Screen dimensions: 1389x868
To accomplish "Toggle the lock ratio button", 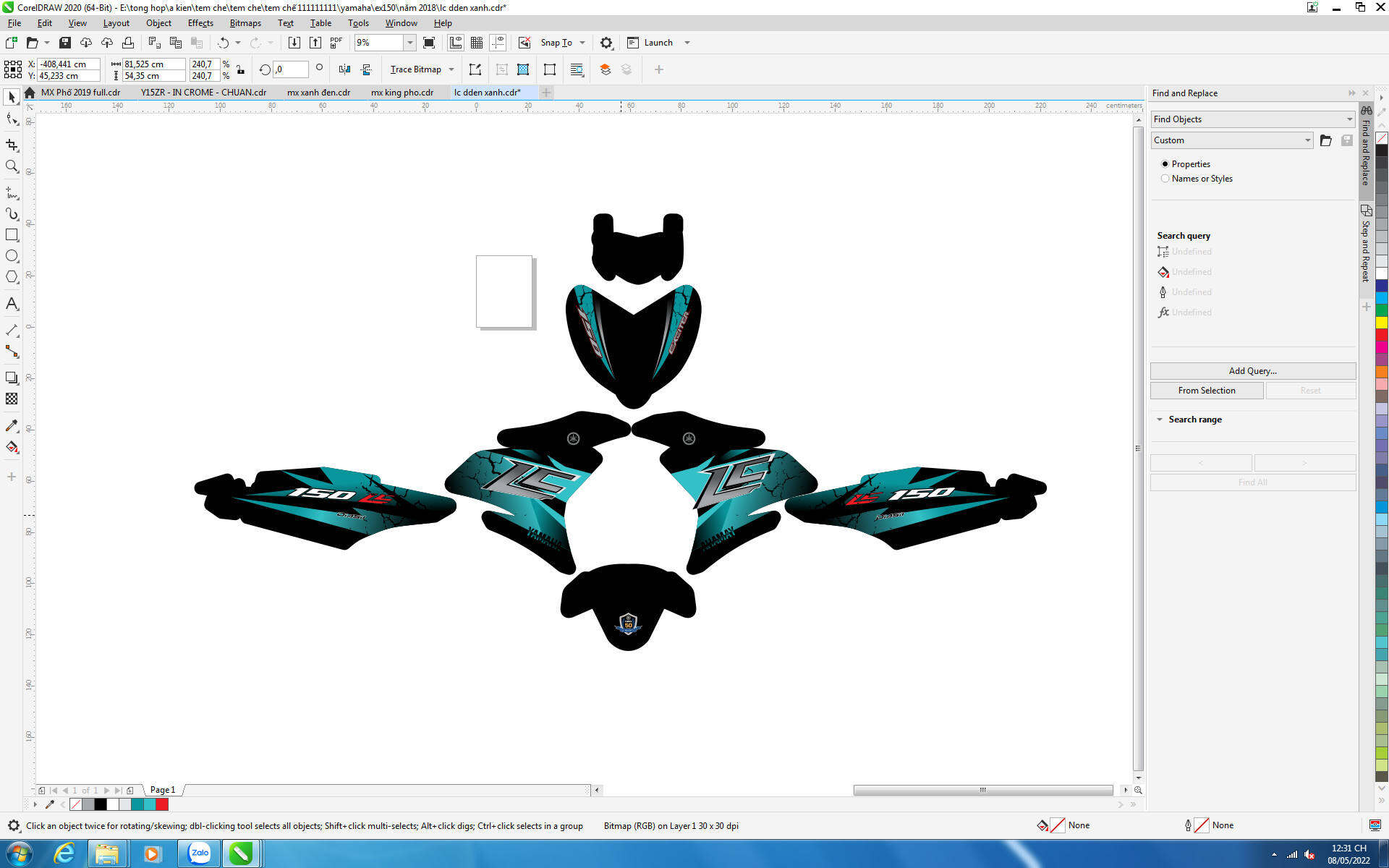I will point(241,70).
